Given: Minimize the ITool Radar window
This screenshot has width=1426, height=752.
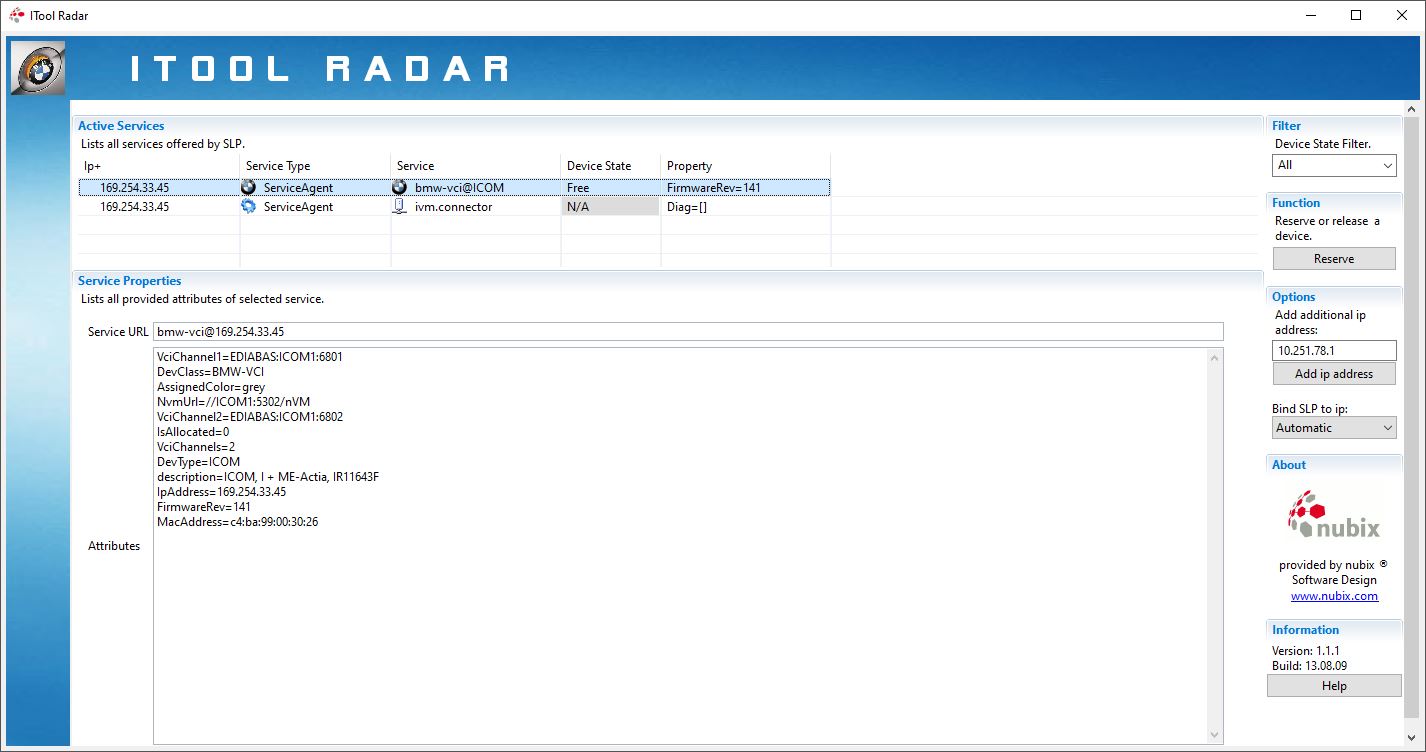Looking at the screenshot, I should click(x=1310, y=15).
